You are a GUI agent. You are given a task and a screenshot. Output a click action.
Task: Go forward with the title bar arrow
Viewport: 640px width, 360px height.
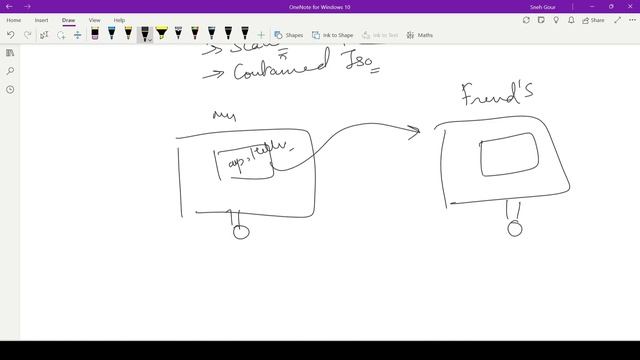pyautogui.click(x=27, y=7)
